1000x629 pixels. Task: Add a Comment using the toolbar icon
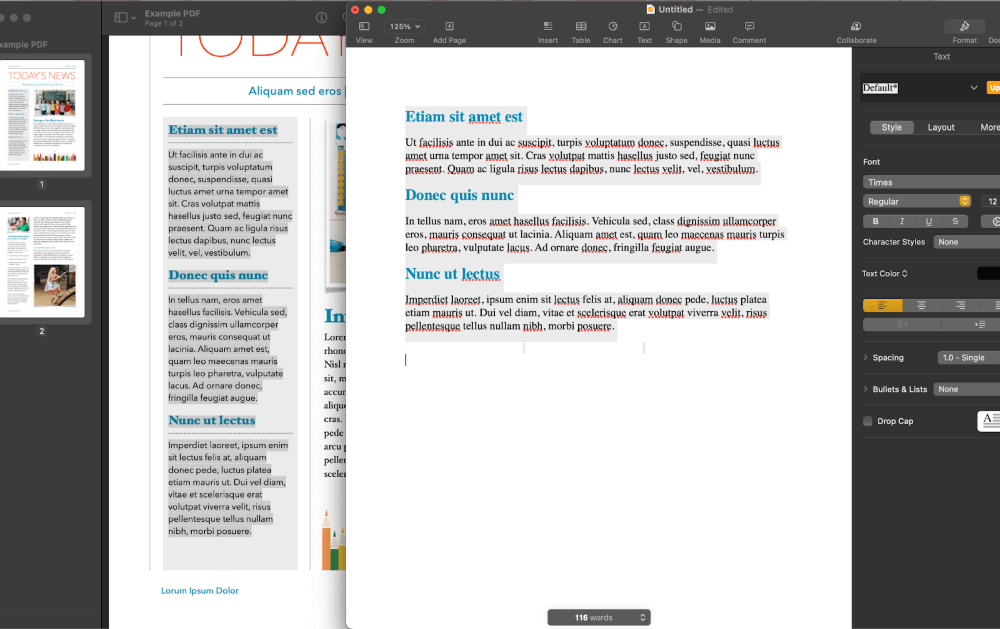tap(749, 26)
